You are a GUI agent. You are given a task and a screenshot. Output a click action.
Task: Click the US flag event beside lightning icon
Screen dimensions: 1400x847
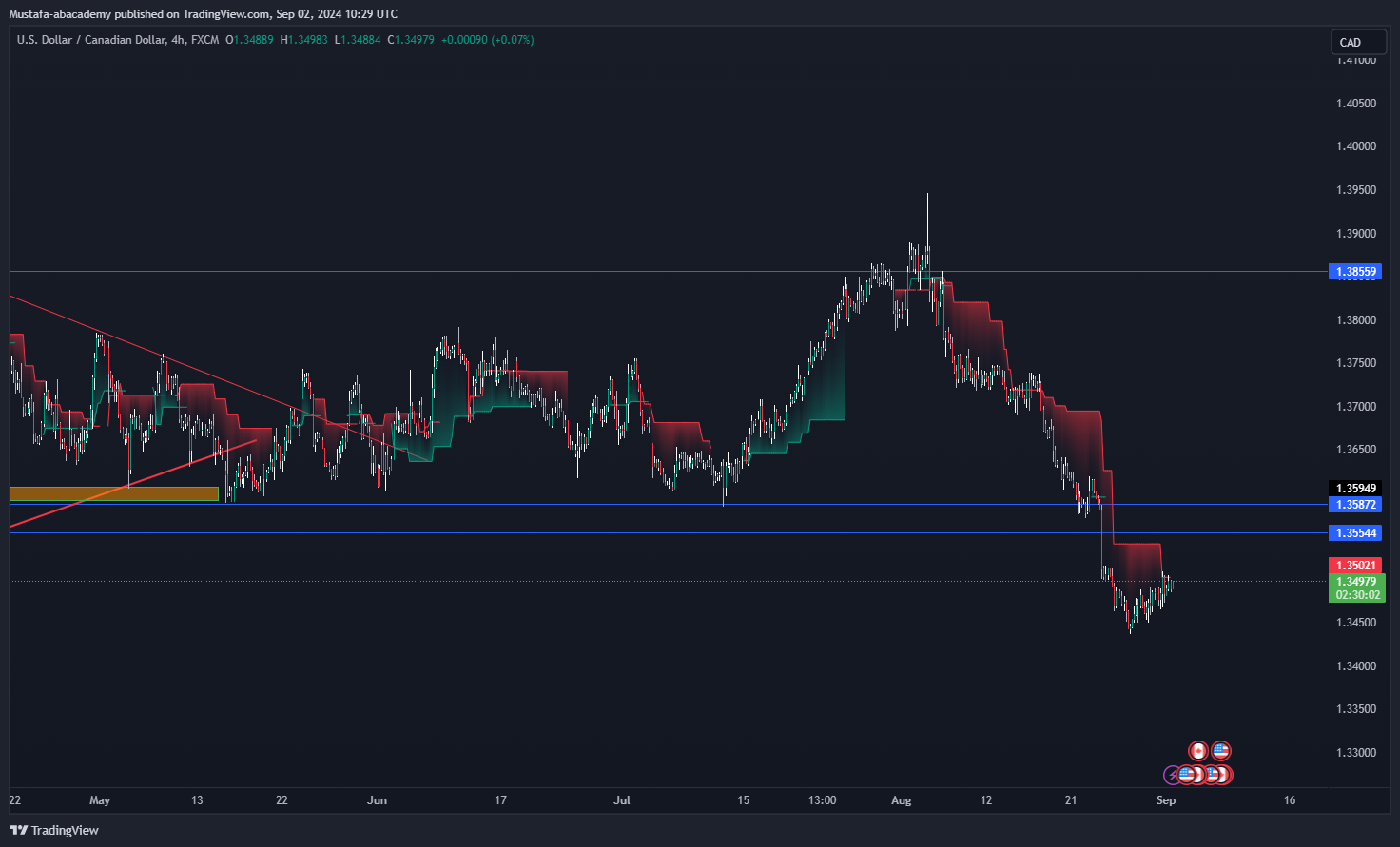point(1187,775)
